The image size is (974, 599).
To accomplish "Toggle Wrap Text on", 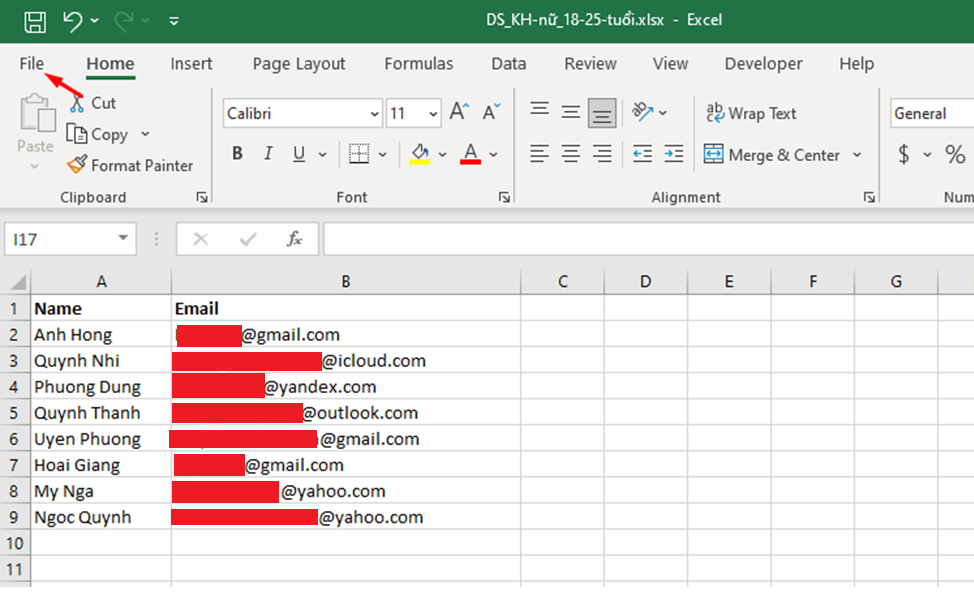I will click(x=751, y=113).
